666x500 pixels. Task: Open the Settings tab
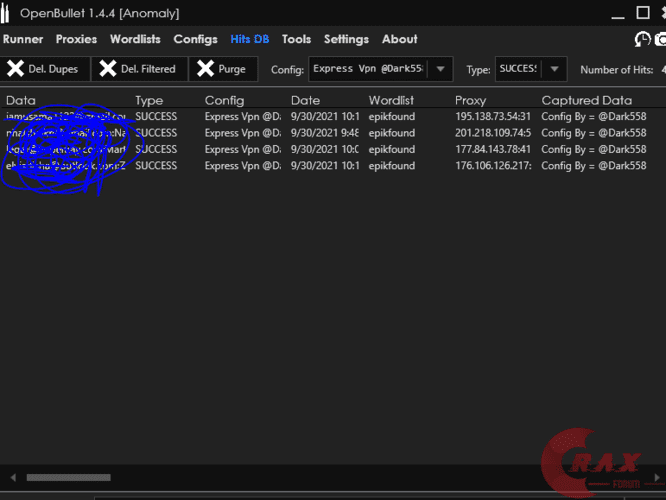pyautogui.click(x=346, y=39)
